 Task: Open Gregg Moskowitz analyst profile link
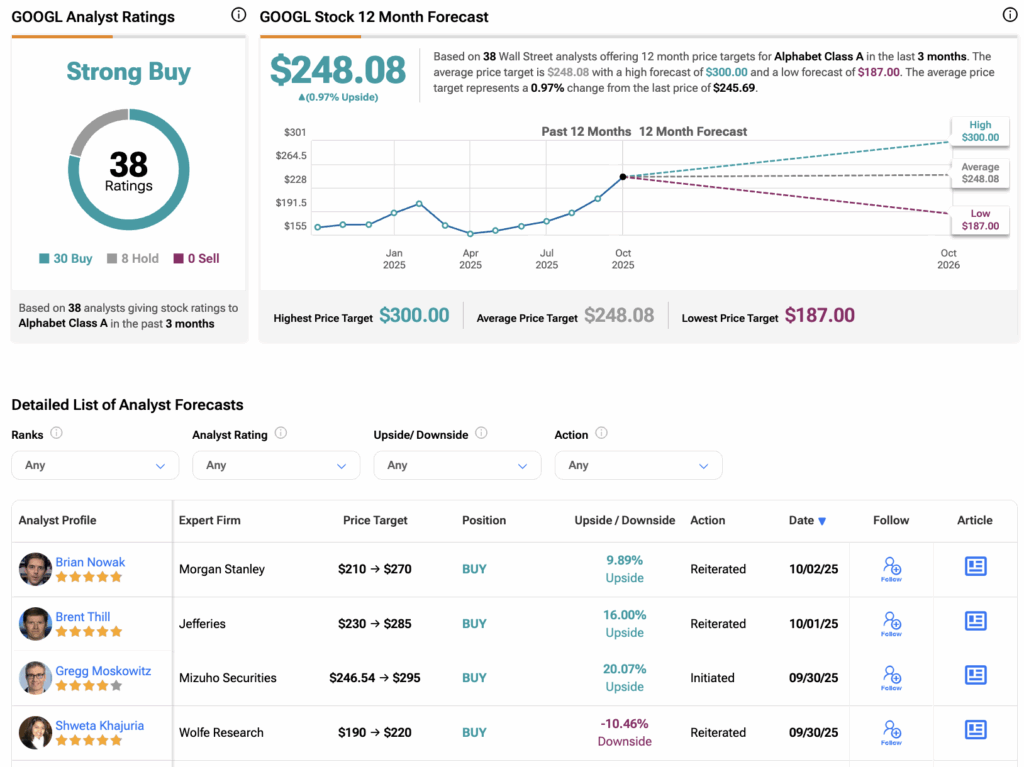pos(103,671)
